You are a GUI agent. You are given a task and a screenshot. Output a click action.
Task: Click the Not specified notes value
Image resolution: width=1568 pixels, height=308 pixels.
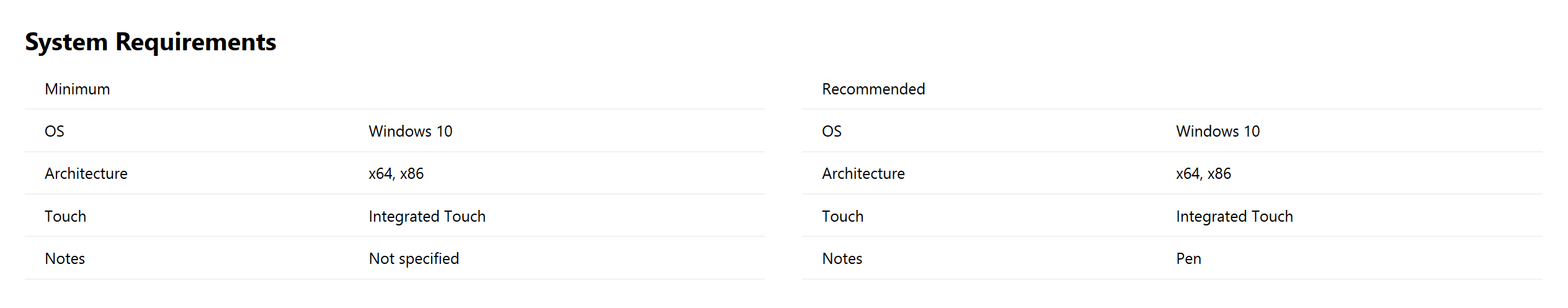414,258
